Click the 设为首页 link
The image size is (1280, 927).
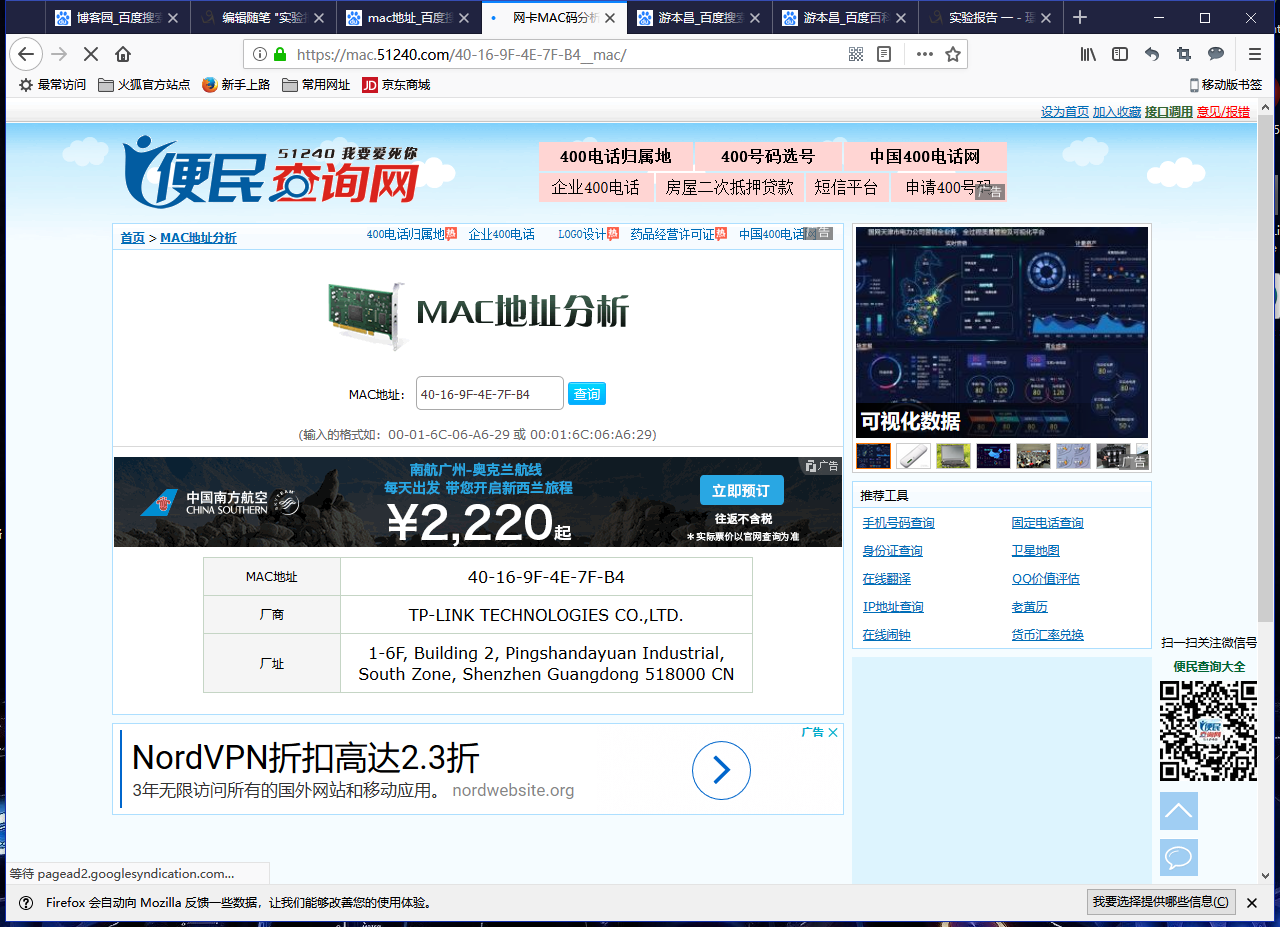[1065, 112]
